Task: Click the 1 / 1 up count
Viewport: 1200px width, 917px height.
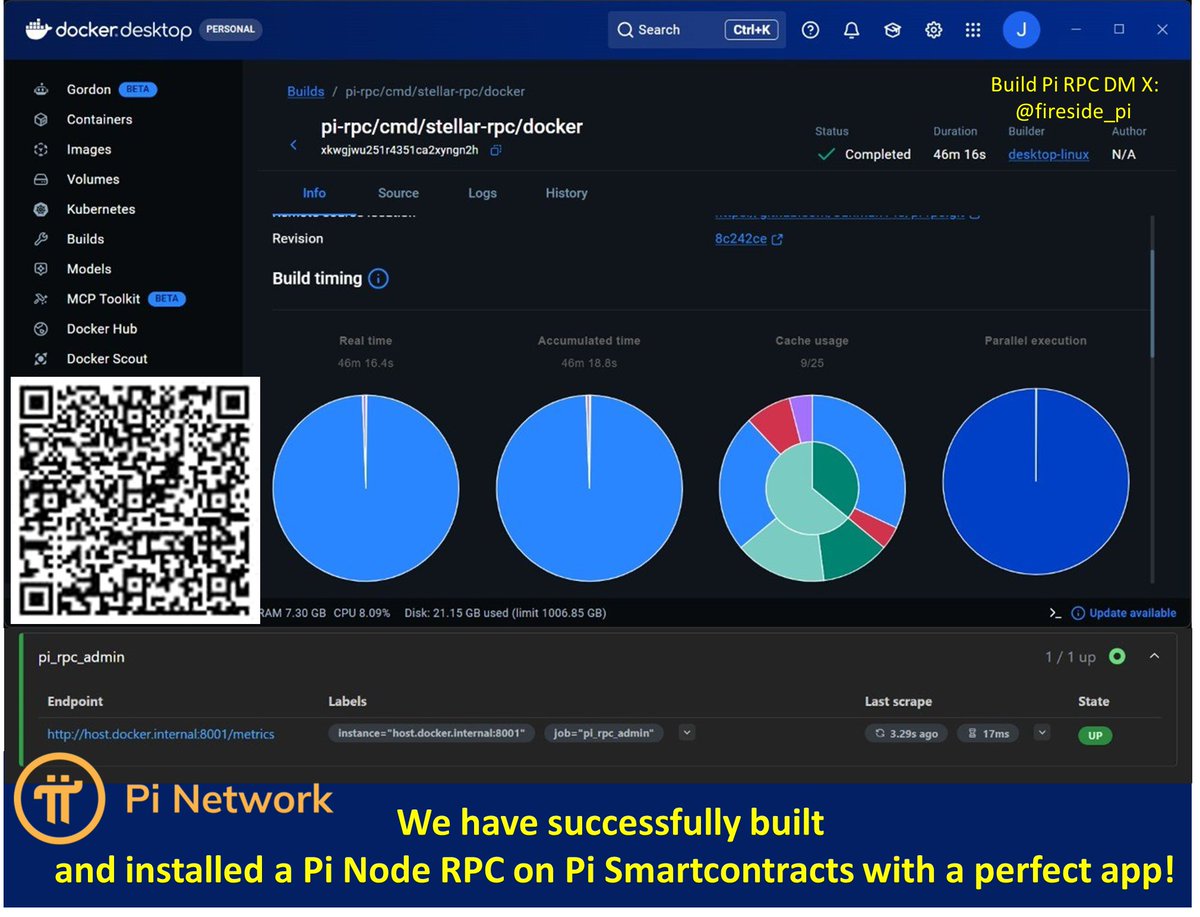Action: click(1070, 657)
